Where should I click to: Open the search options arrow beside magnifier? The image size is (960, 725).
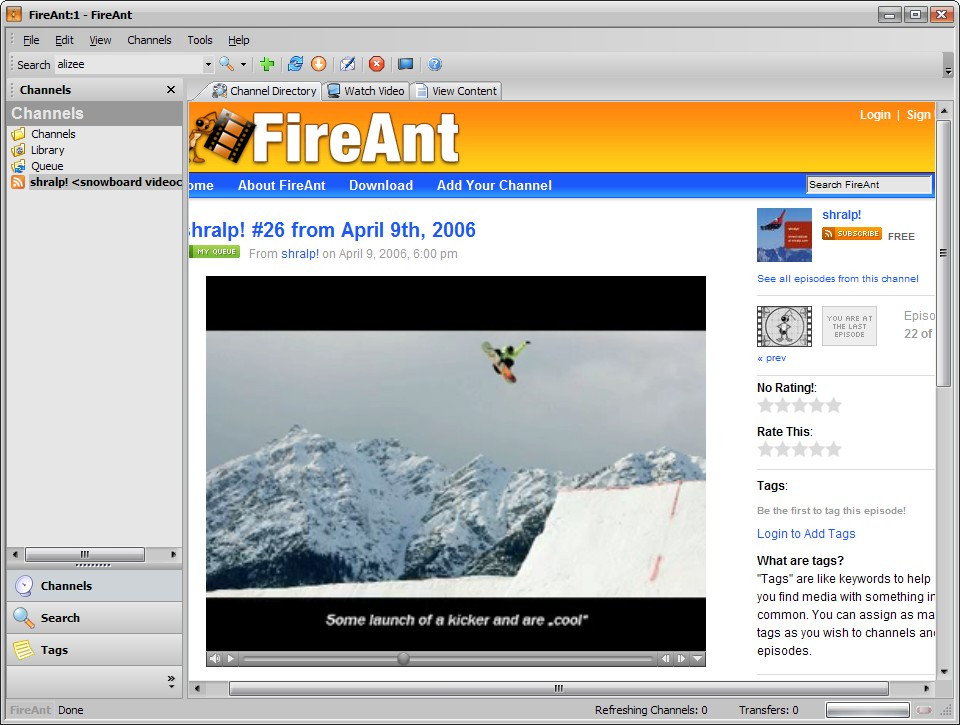[x=243, y=64]
